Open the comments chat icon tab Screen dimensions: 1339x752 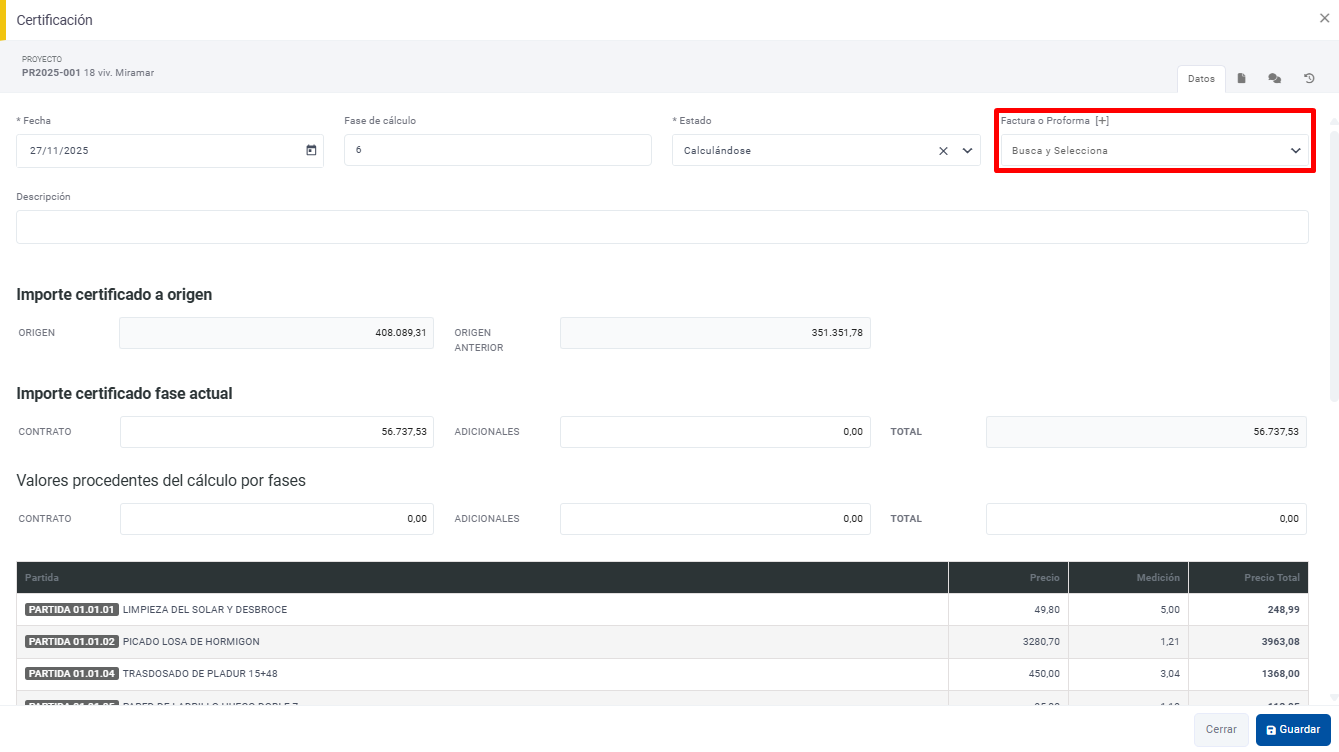(x=1274, y=78)
